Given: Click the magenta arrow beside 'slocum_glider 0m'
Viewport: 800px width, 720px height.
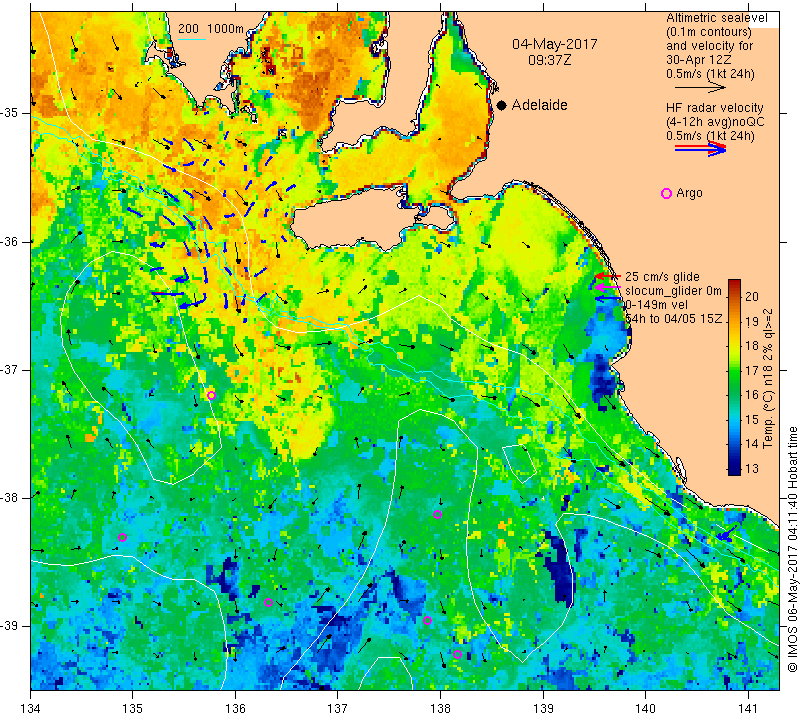Looking at the screenshot, I should 607,287.
